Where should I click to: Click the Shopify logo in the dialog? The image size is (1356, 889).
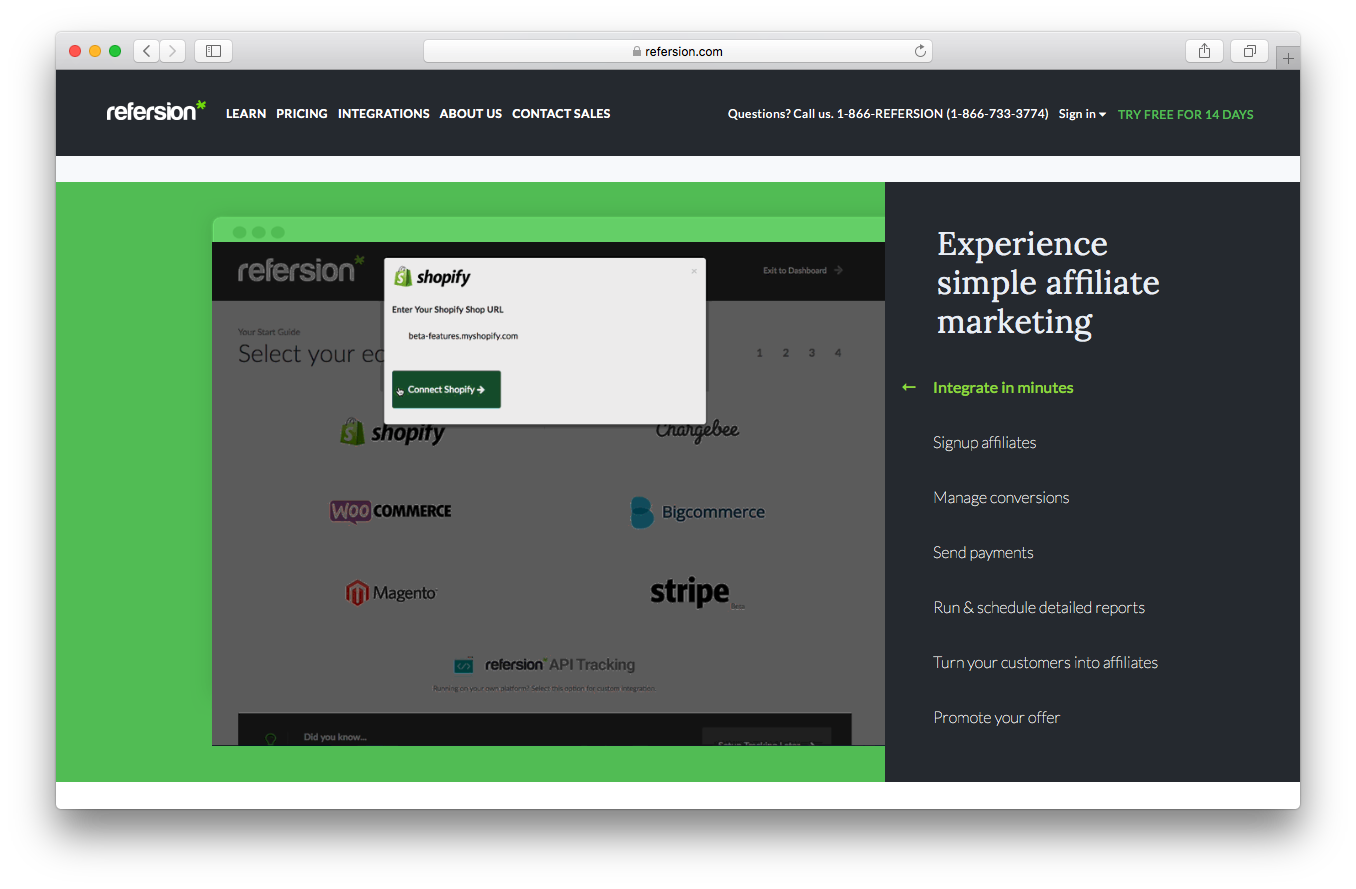coord(432,277)
